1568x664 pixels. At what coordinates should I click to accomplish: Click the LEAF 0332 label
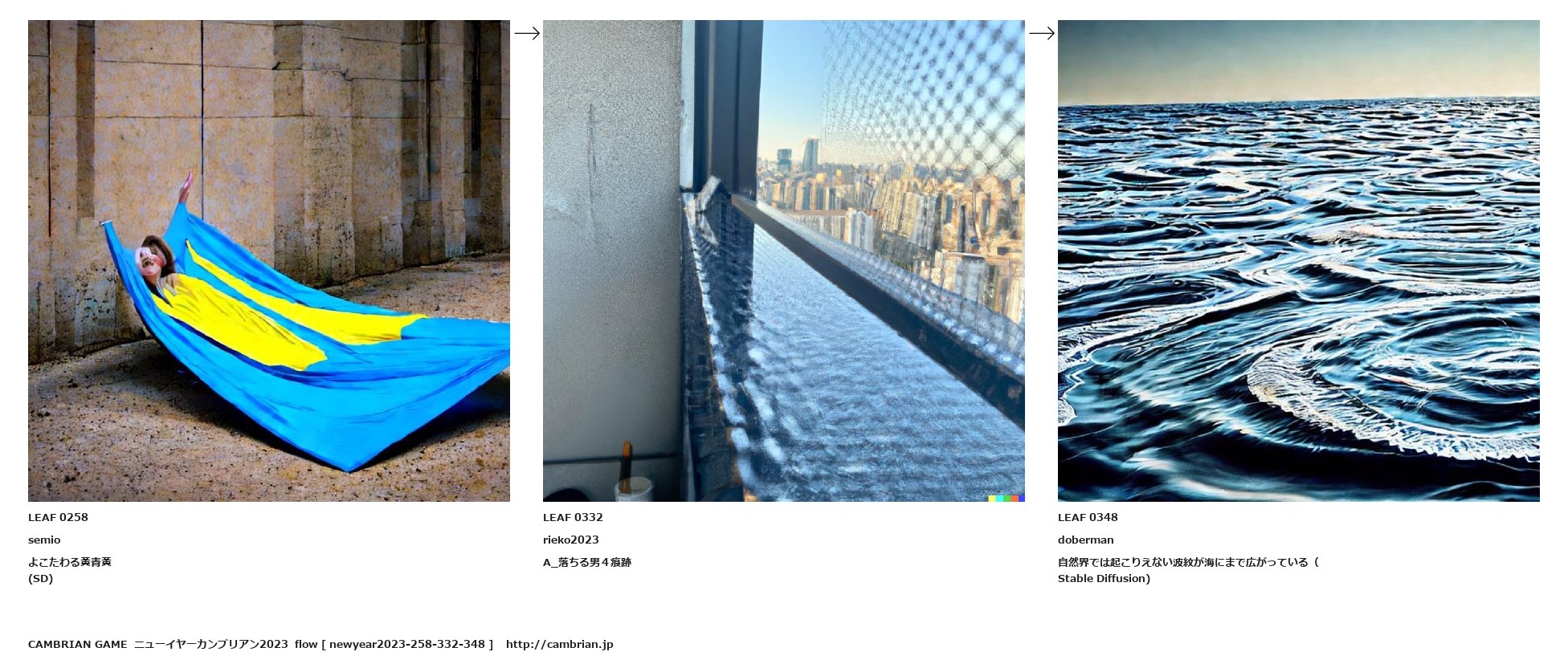pyautogui.click(x=573, y=517)
